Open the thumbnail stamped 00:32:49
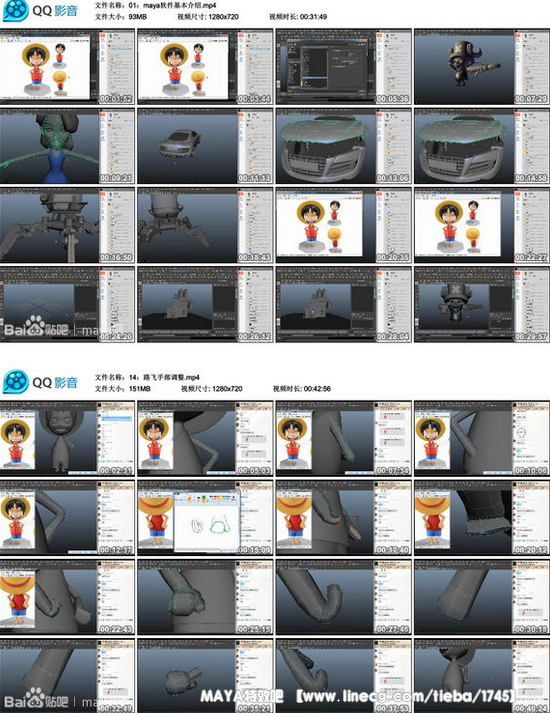 point(67,675)
